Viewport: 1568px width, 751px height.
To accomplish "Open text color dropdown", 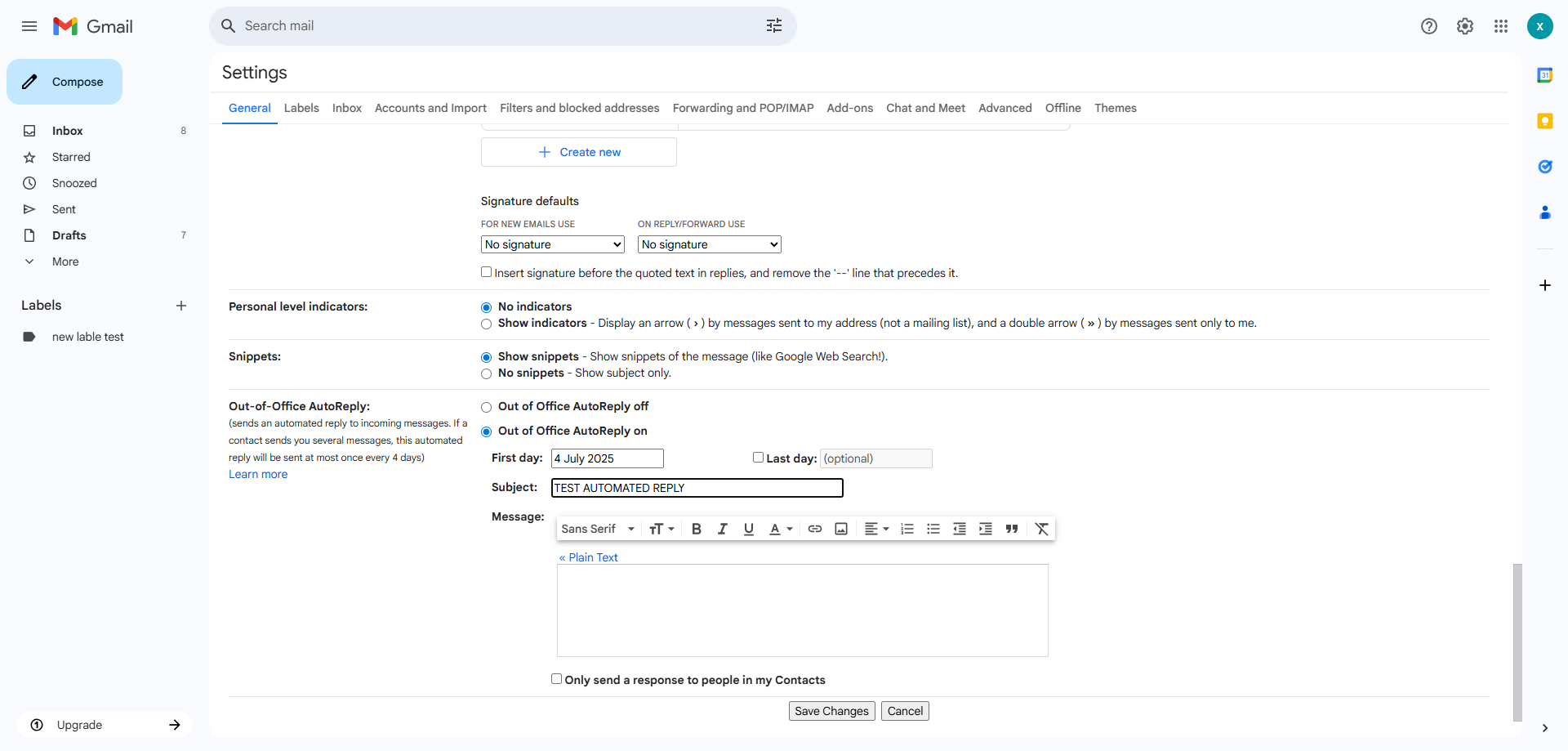I will click(781, 529).
